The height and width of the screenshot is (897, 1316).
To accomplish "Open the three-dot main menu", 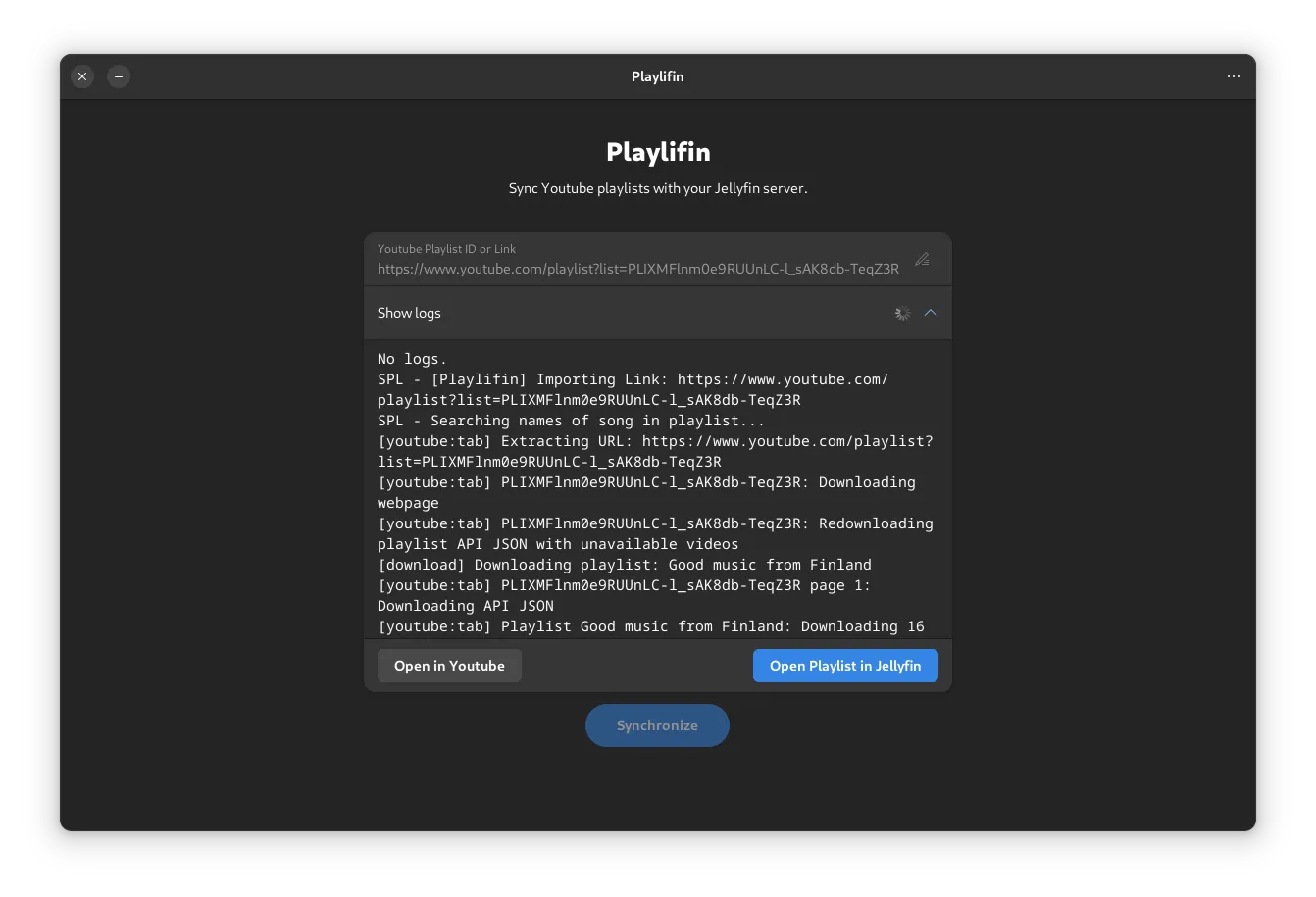I will pyautogui.click(x=1233, y=76).
